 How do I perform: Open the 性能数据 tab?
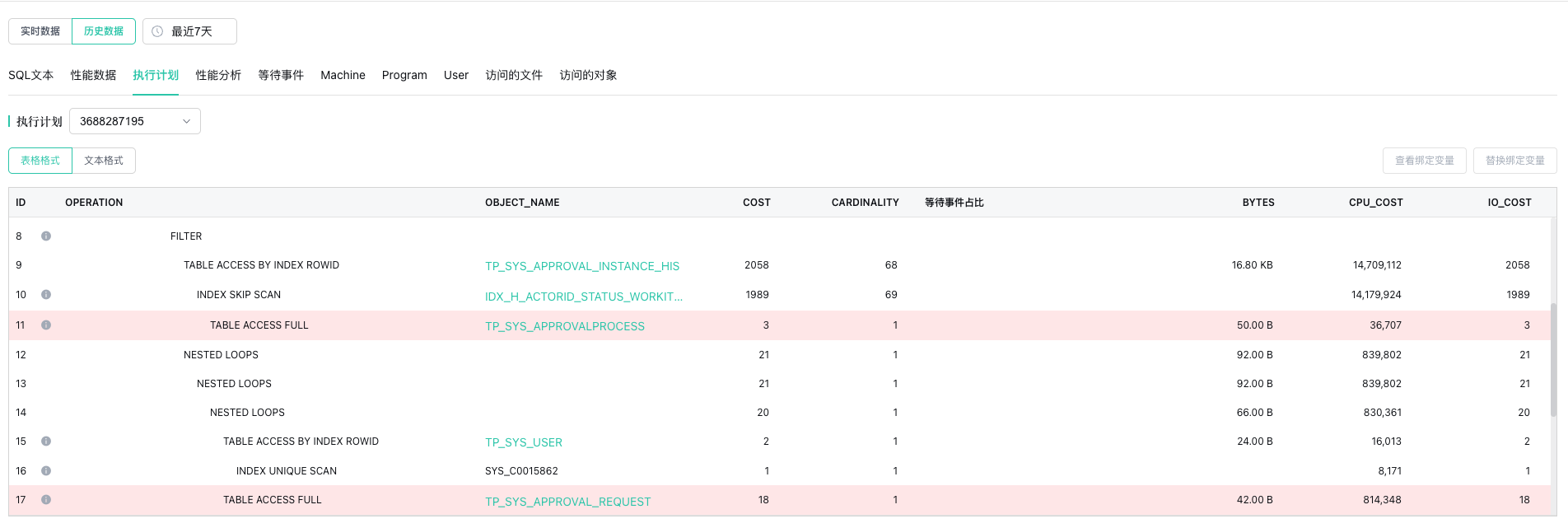(93, 75)
